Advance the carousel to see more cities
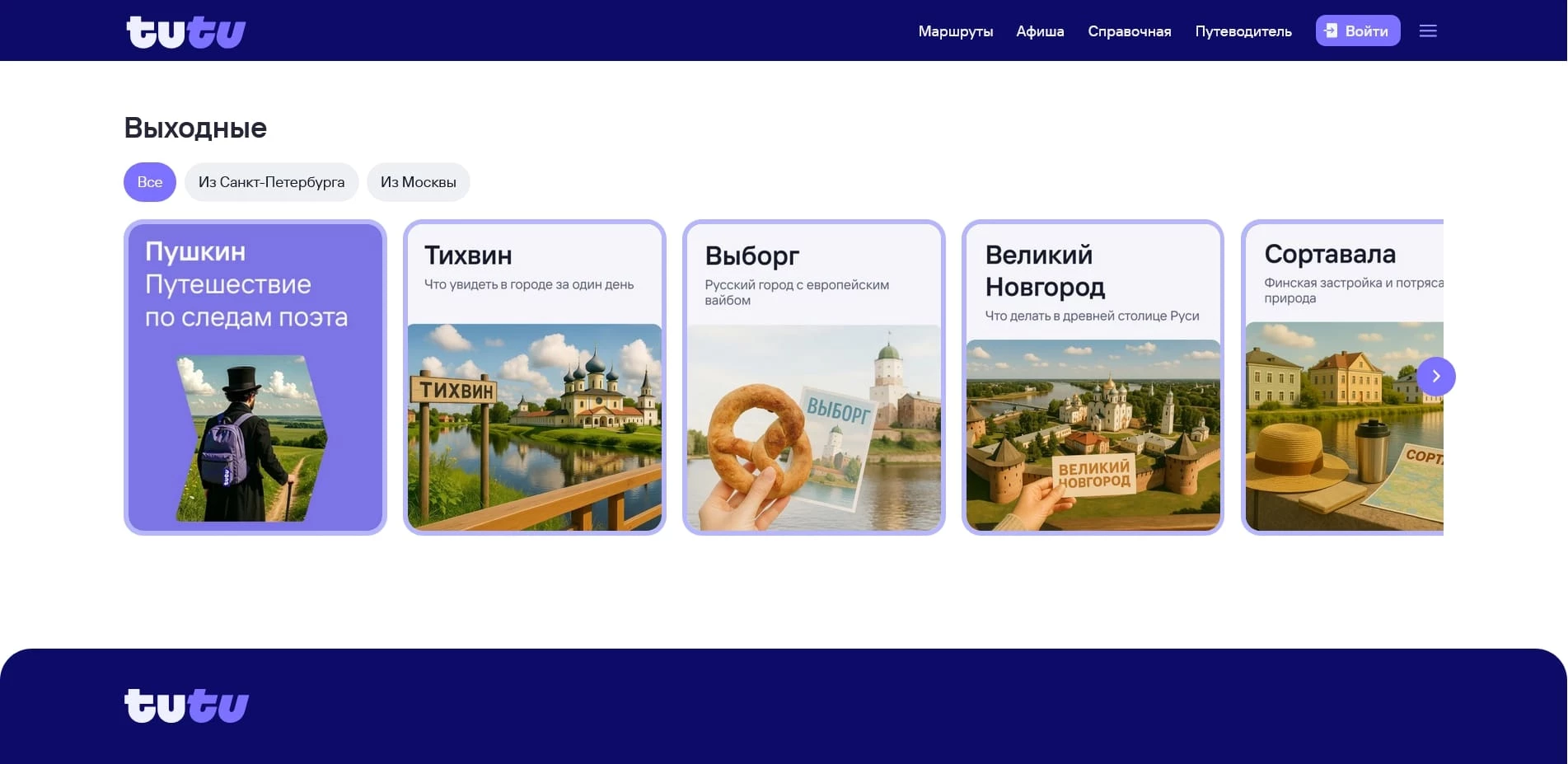The height and width of the screenshot is (764, 1568). pyautogui.click(x=1436, y=376)
